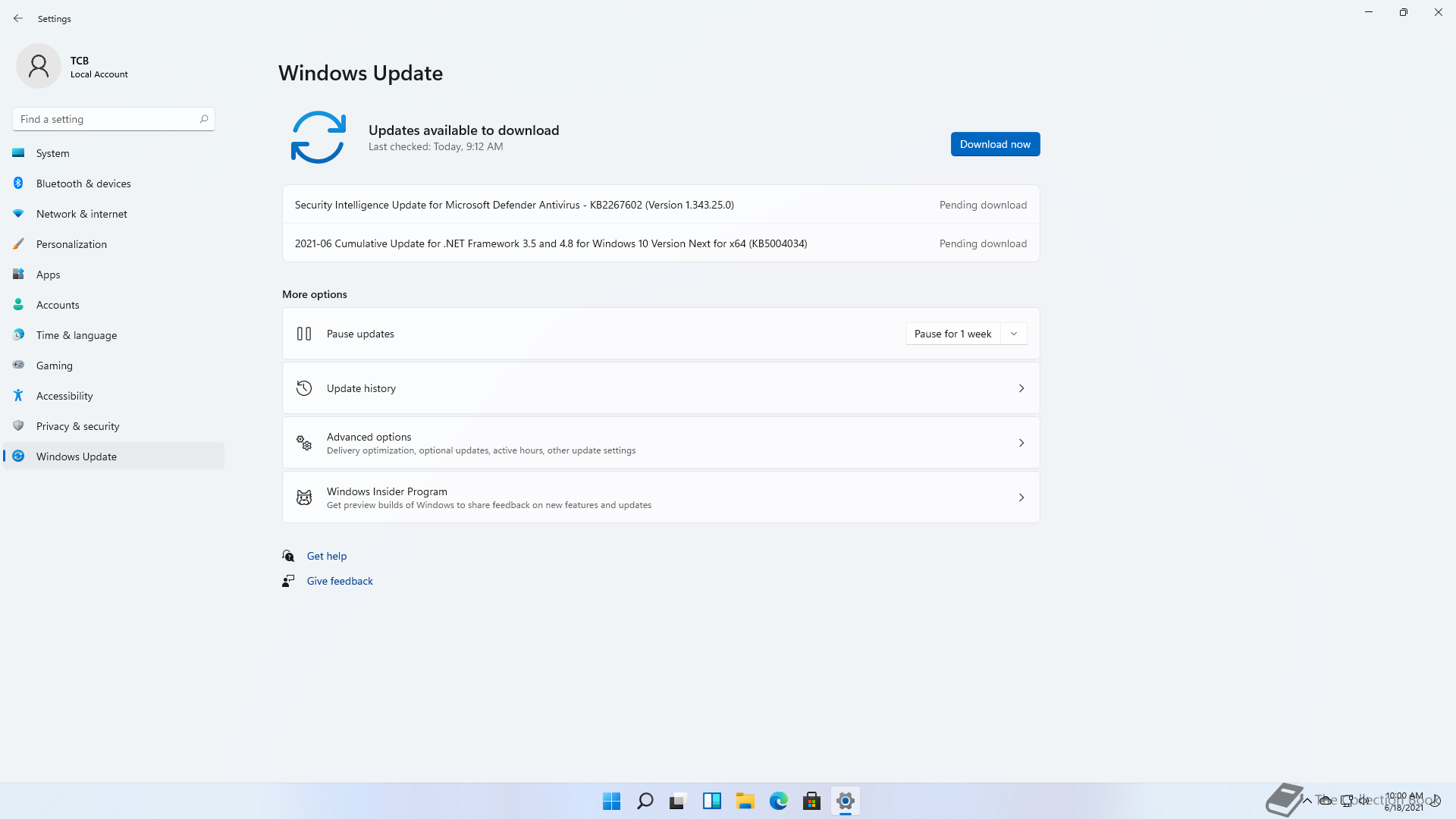1456x819 pixels.
Task: Click the System monitor icon in sidebar
Action: click(x=18, y=153)
